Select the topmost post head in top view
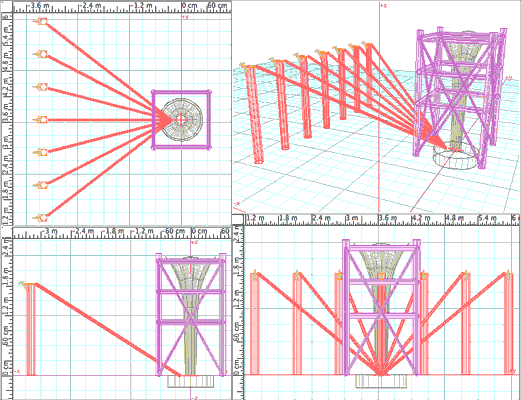This screenshot has height=400, width=521. (41, 21)
